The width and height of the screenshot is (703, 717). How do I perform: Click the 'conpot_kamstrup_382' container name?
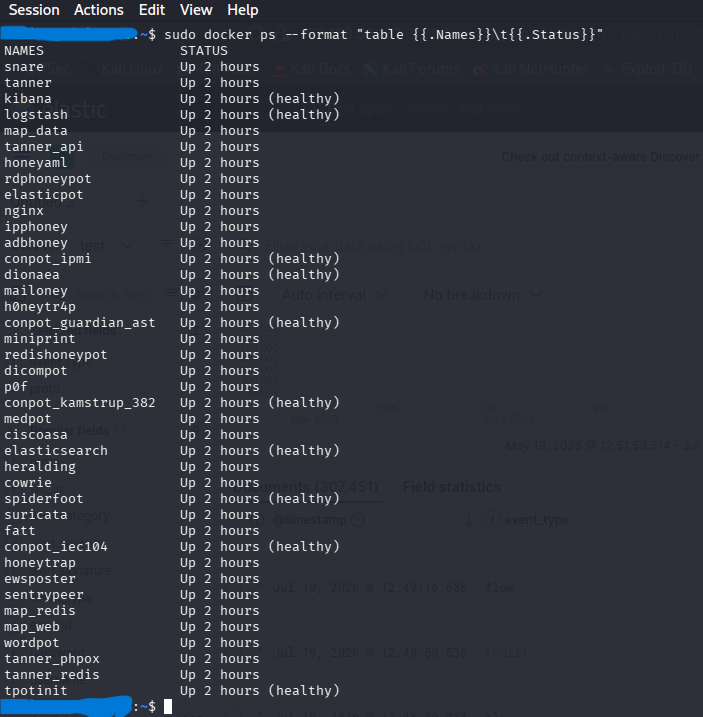80,403
